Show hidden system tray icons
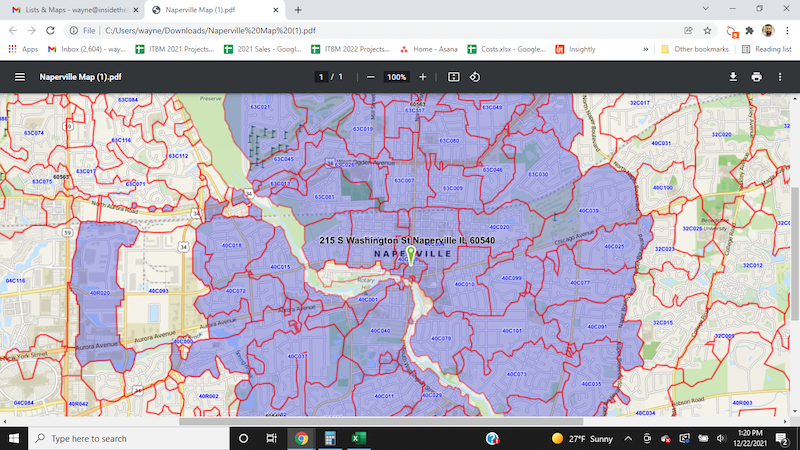This screenshot has width=800, height=450. click(628, 438)
